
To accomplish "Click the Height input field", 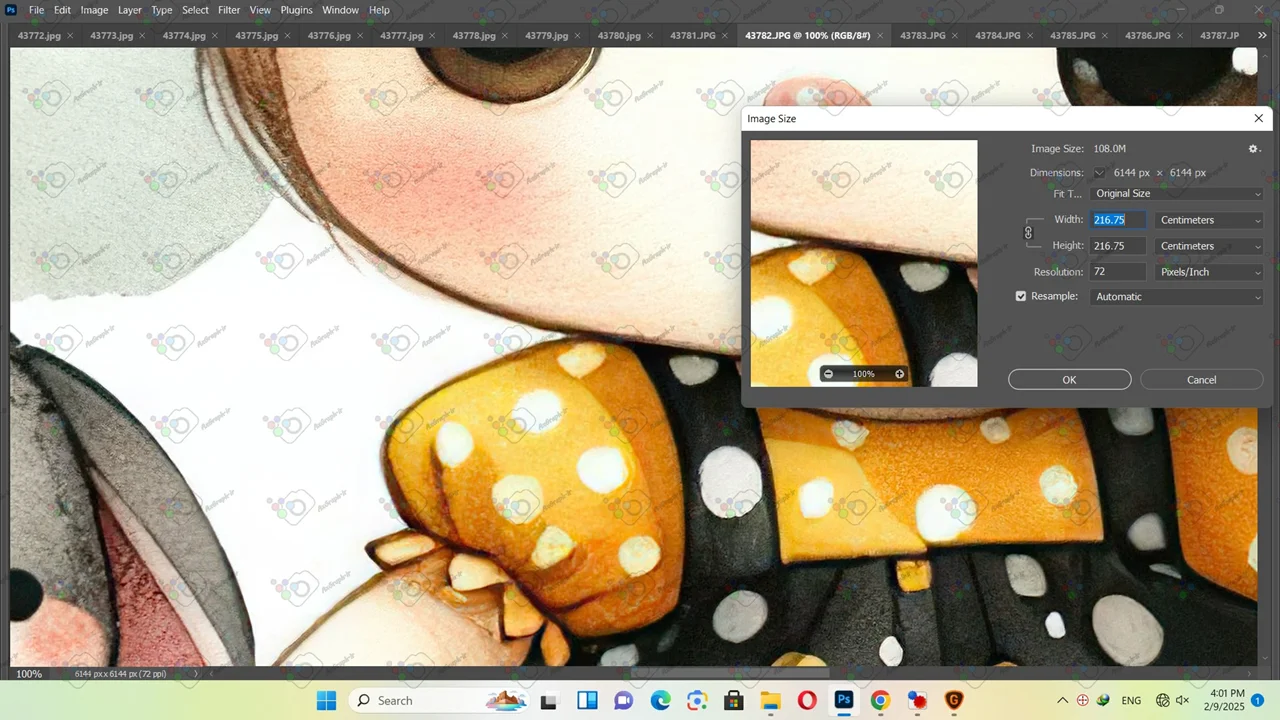I will pos(1117,246).
